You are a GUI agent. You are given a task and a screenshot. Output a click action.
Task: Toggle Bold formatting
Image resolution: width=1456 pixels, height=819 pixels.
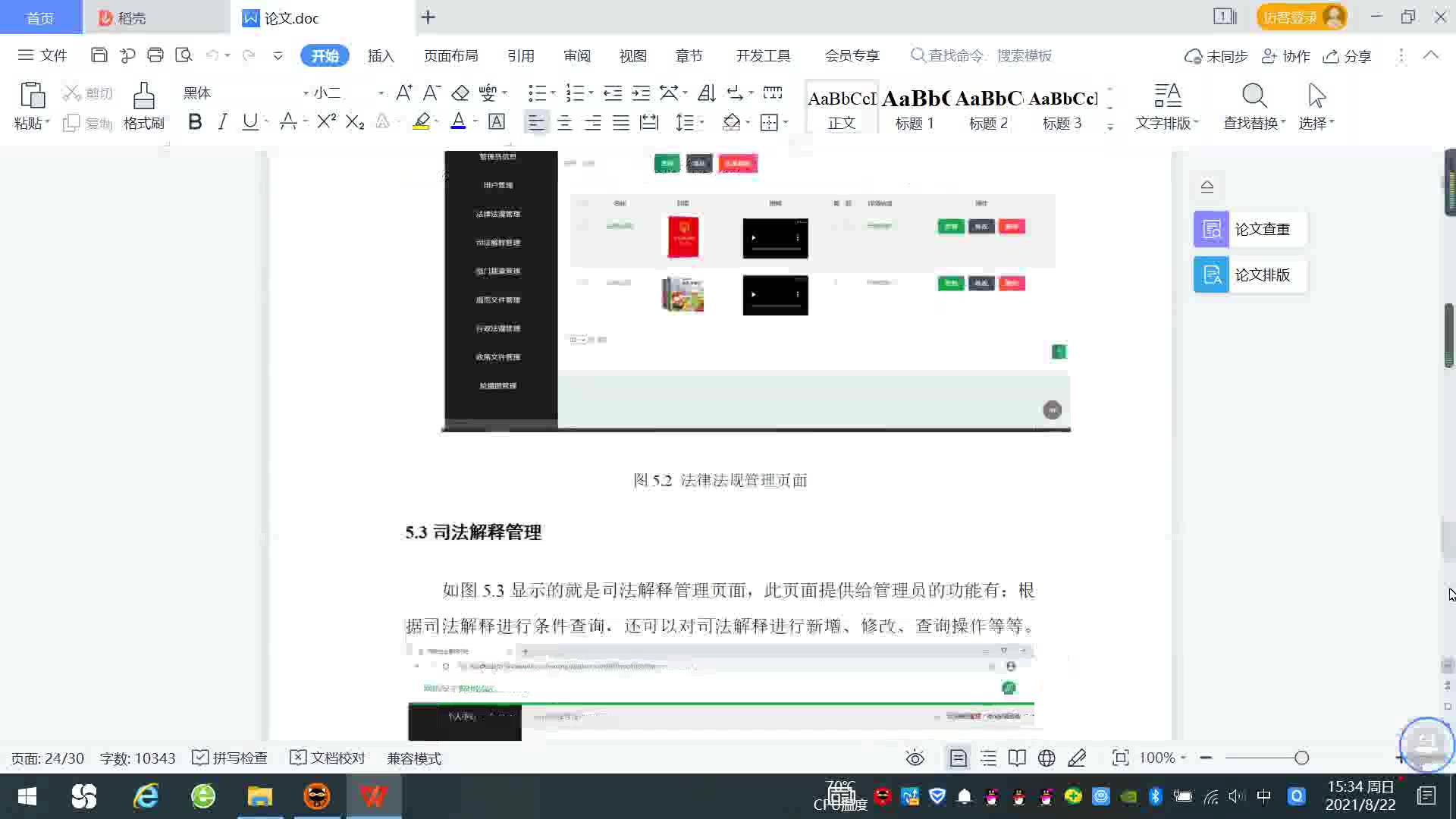(x=195, y=121)
